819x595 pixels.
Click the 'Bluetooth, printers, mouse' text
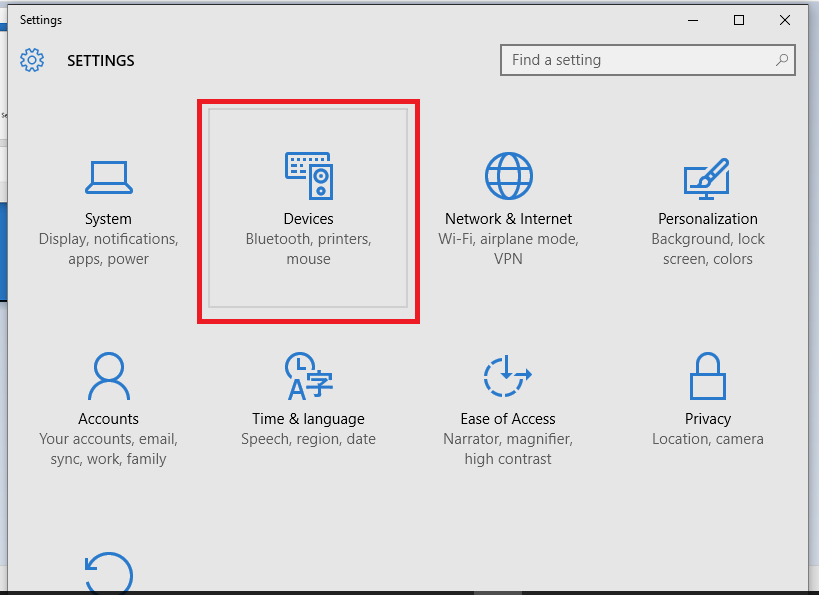309,249
